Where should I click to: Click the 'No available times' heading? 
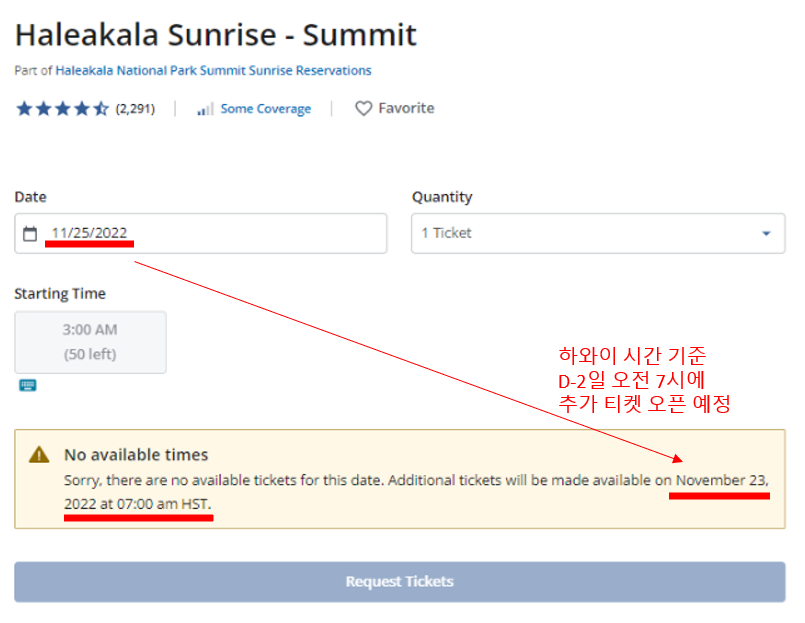(136, 455)
